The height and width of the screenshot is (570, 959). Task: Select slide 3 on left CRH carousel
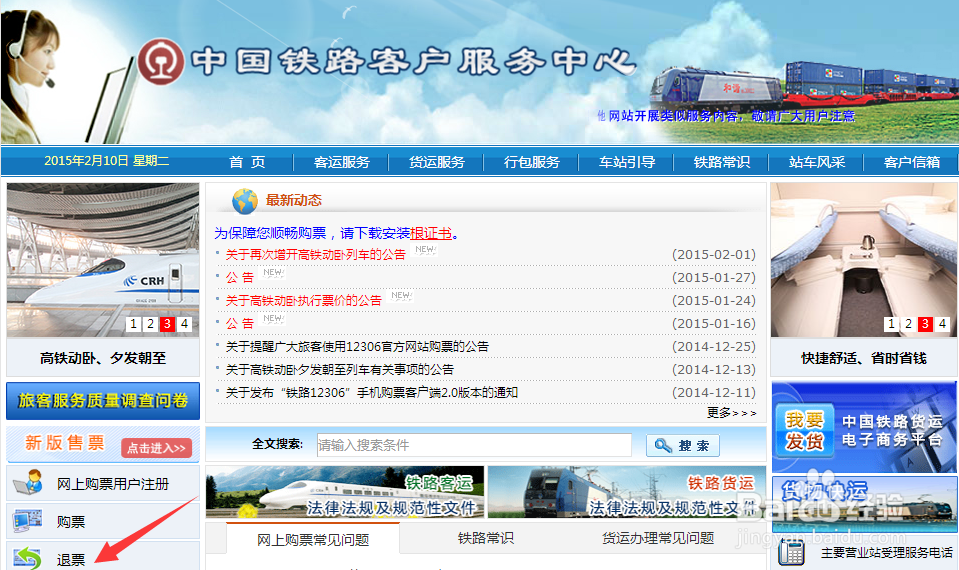167,324
